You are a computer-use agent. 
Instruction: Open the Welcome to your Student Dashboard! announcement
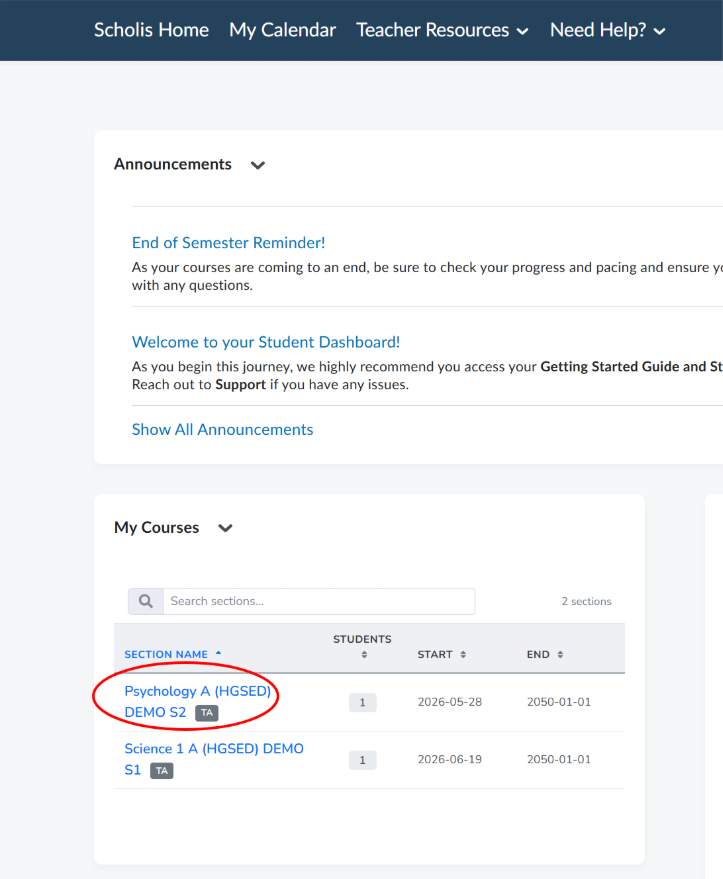266,342
